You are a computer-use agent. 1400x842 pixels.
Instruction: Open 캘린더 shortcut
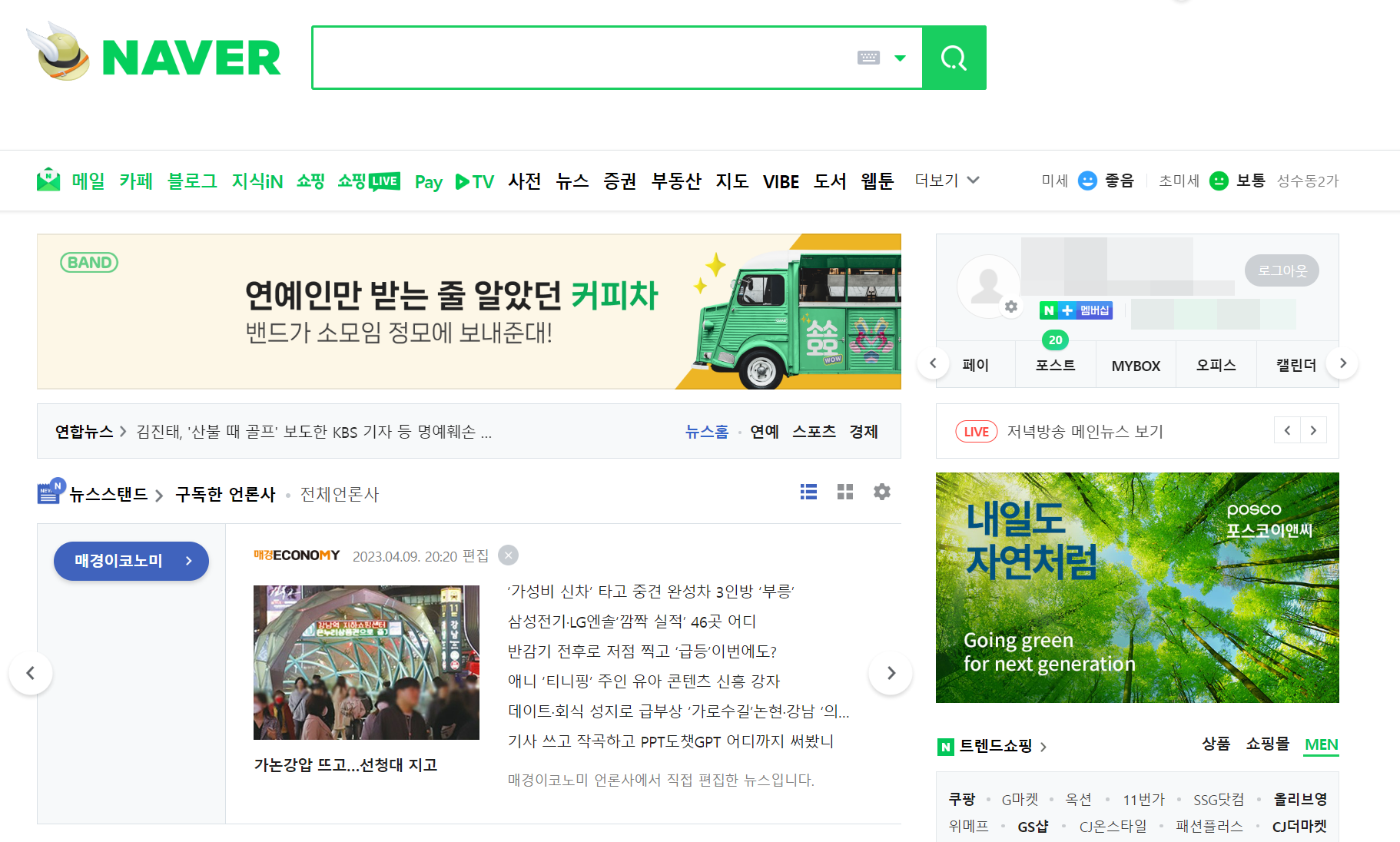click(x=1296, y=366)
